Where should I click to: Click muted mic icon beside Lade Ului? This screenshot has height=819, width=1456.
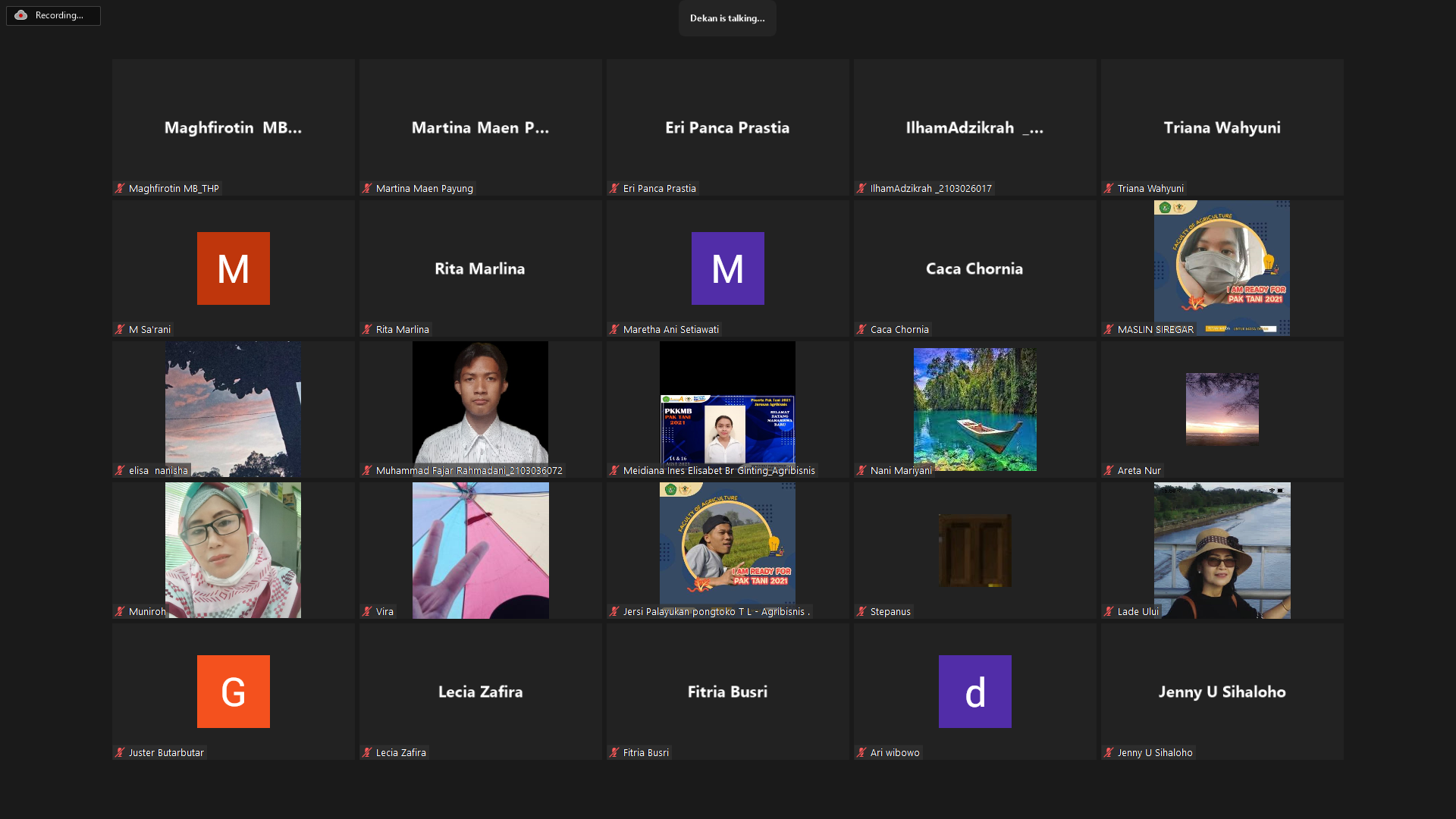pyautogui.click(x=1109, y=611)
